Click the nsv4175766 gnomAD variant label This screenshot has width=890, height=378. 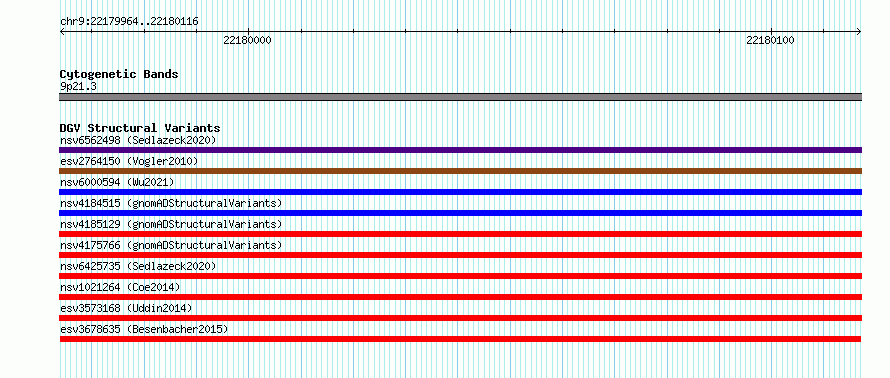point(171,245)
